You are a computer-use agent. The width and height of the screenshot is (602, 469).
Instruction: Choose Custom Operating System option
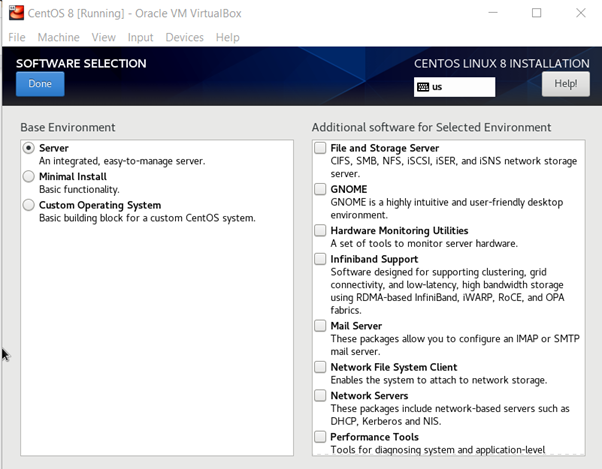click(28, 205)
